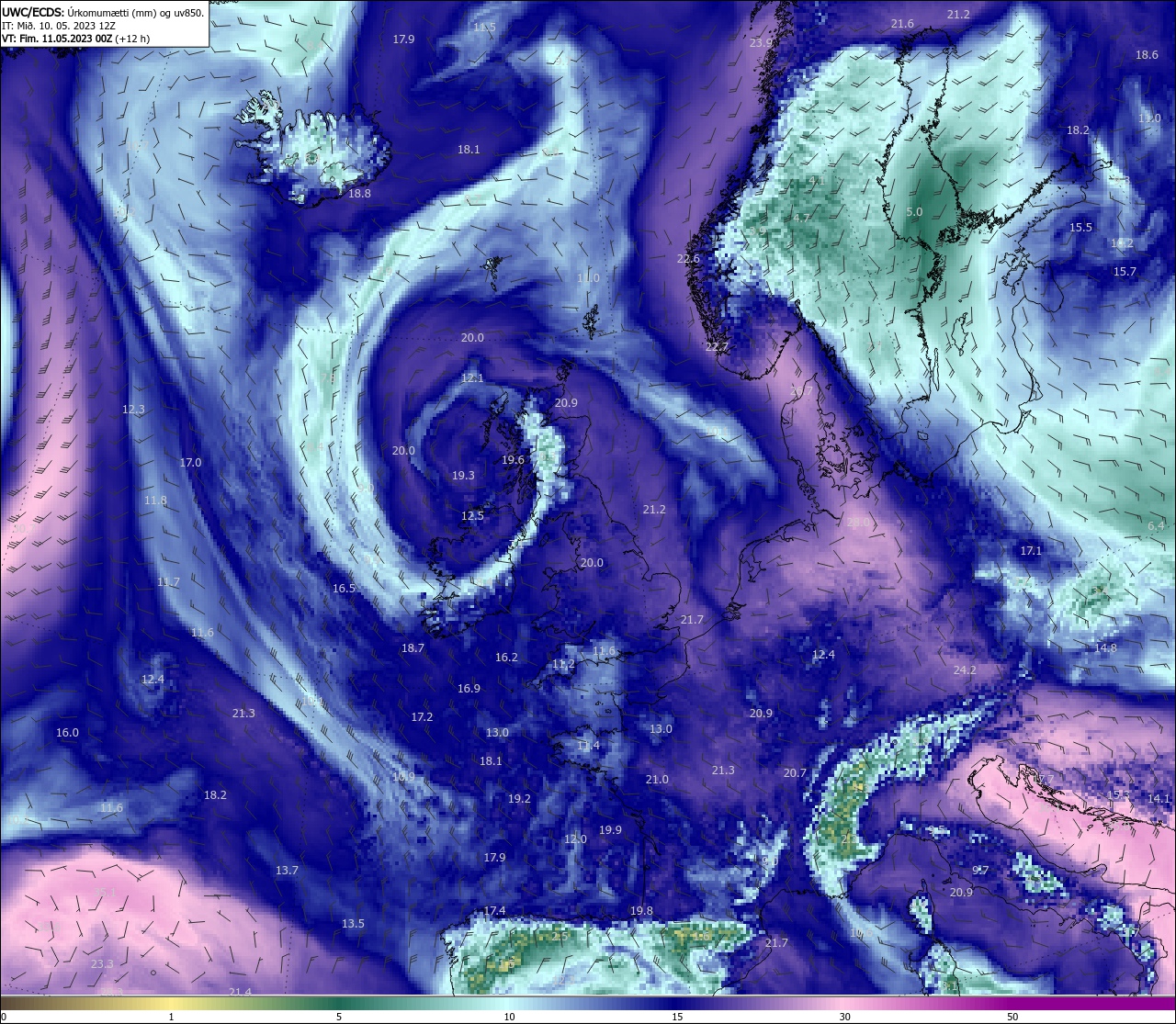1176x1024 pixels.
Task: Click the map value 21.6
Action: point(902,23)
